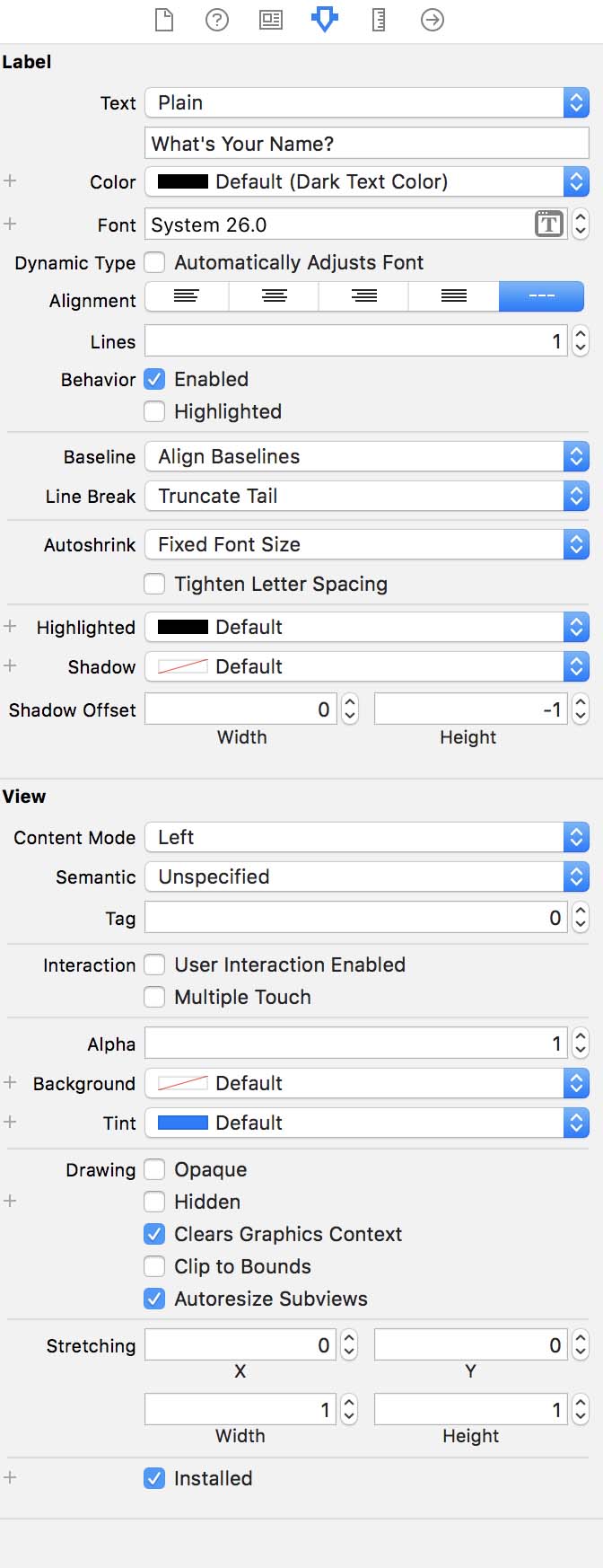Show the Connections inspector arrow icon
603x1568 pixels.
[x=433, y=20]
